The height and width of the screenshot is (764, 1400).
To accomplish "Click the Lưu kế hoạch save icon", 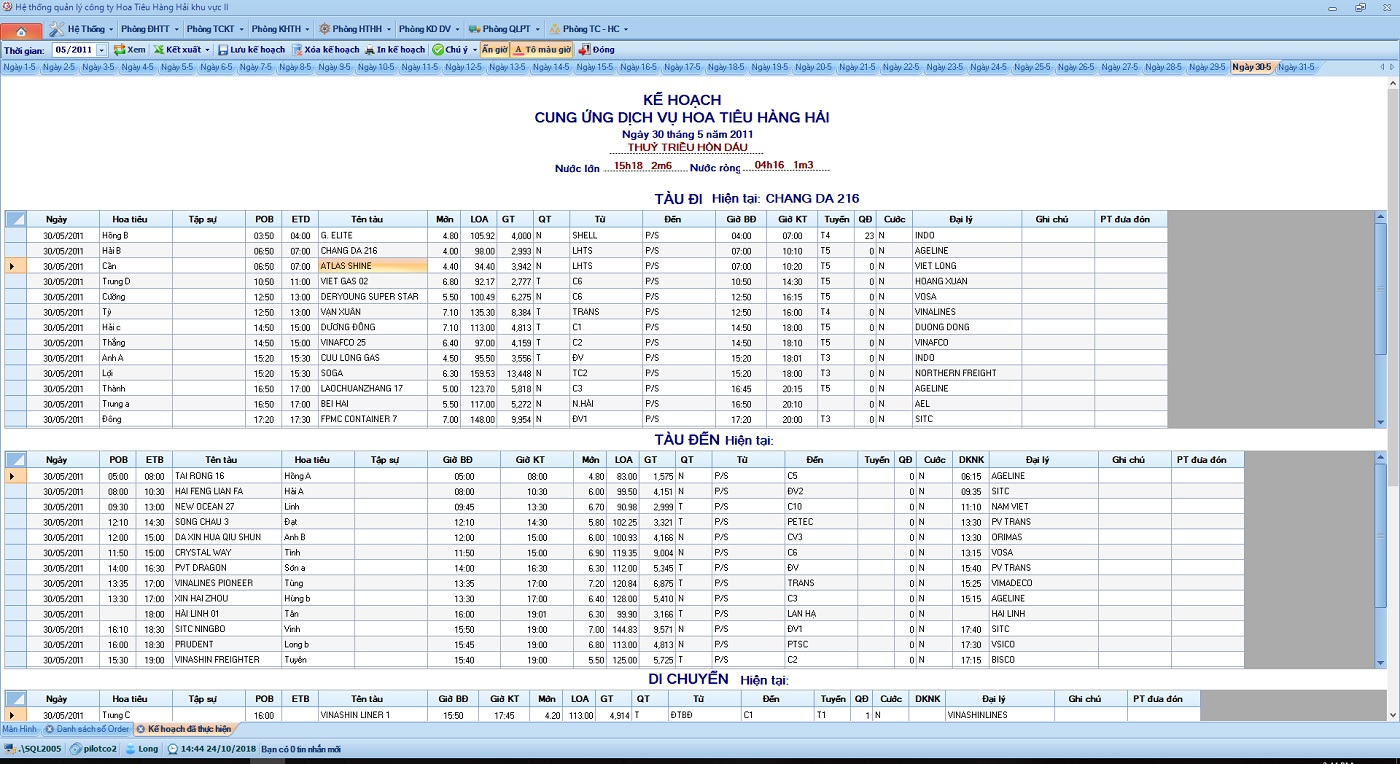I will pyautogui.click(x=223, y=49).
